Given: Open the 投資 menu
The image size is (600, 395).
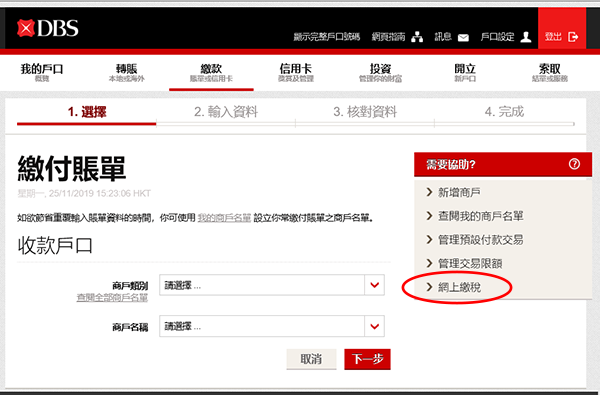Looking at the screenshot, I should (380, 72).
